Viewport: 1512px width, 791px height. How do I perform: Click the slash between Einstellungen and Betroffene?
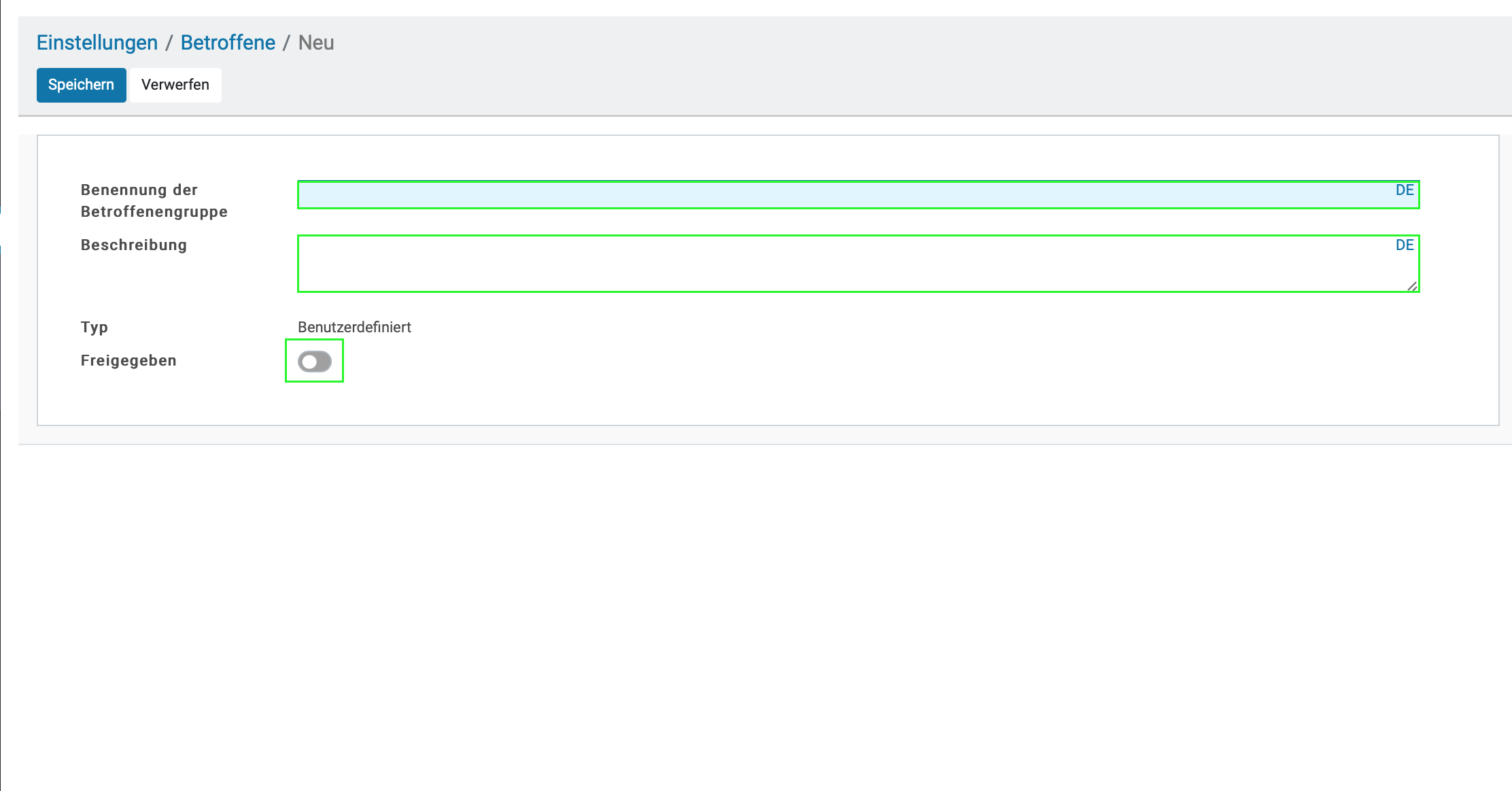(169, 43)
